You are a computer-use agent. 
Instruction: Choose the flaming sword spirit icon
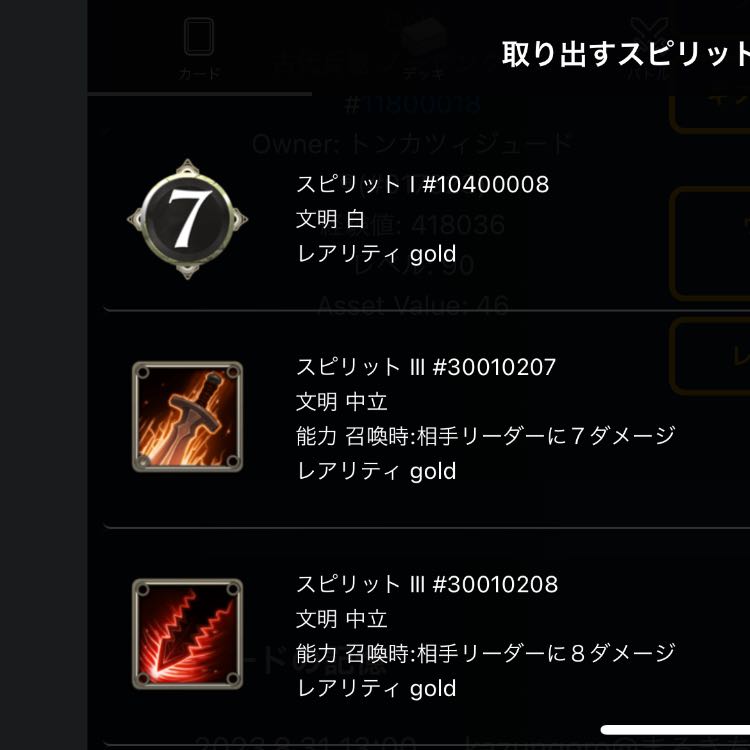187,416
